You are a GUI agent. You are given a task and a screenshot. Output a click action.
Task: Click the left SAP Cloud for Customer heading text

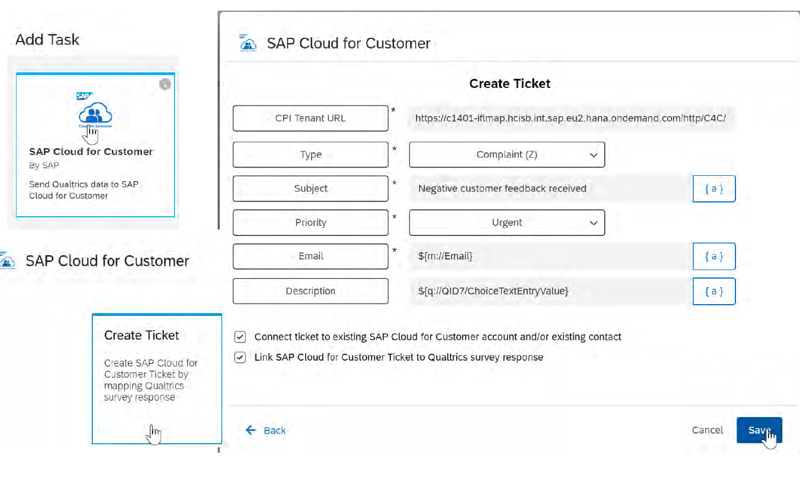107,261
